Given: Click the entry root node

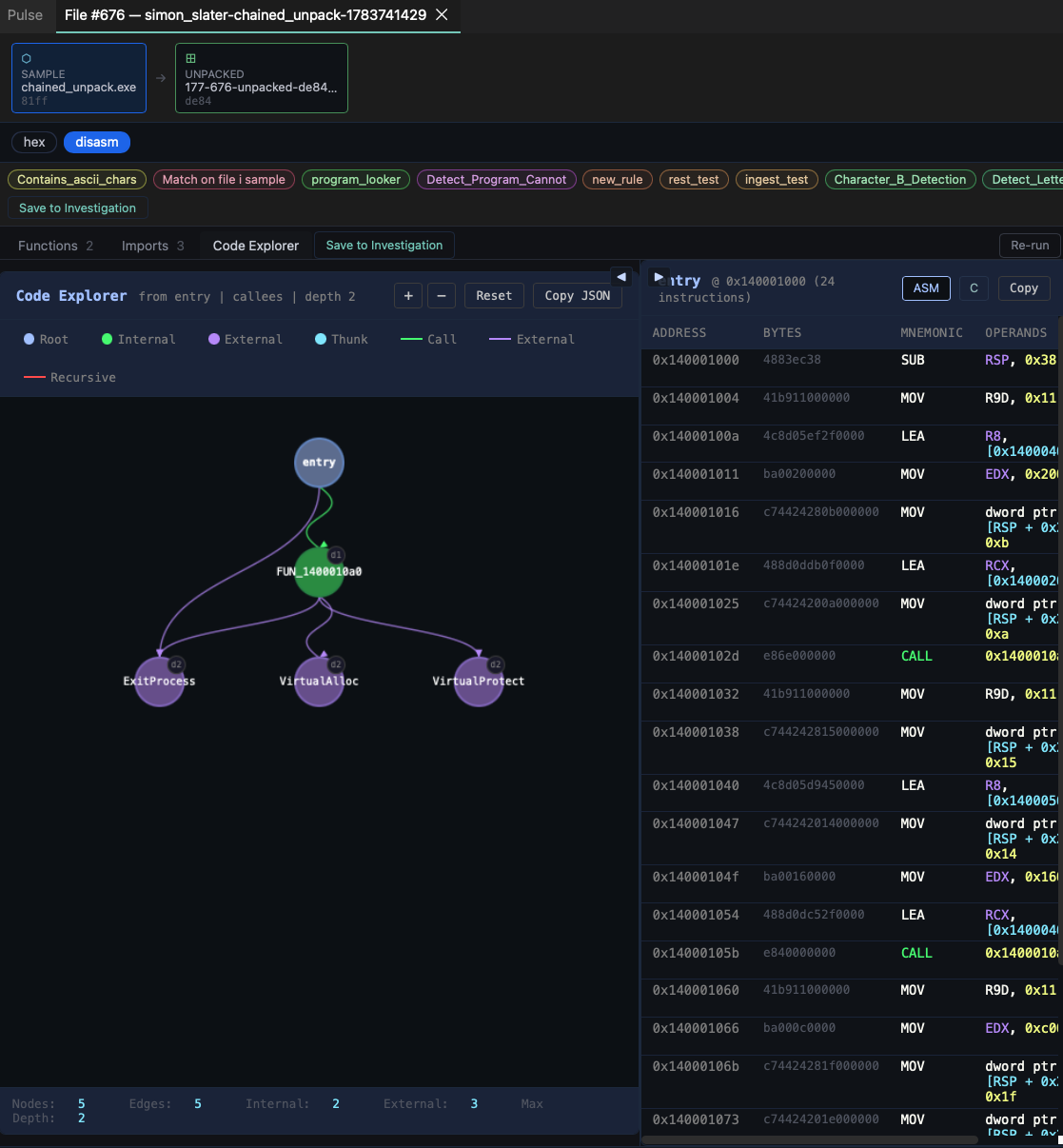Looking at the screenshot, I should [x=319, y=463].
